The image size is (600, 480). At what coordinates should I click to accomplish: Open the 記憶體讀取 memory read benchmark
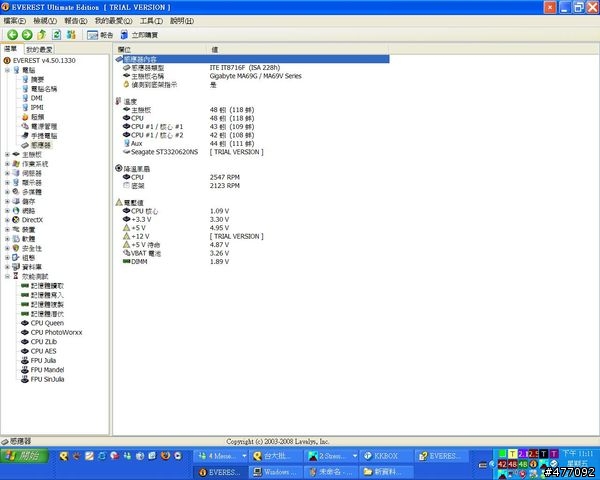[x=42, y=286]
